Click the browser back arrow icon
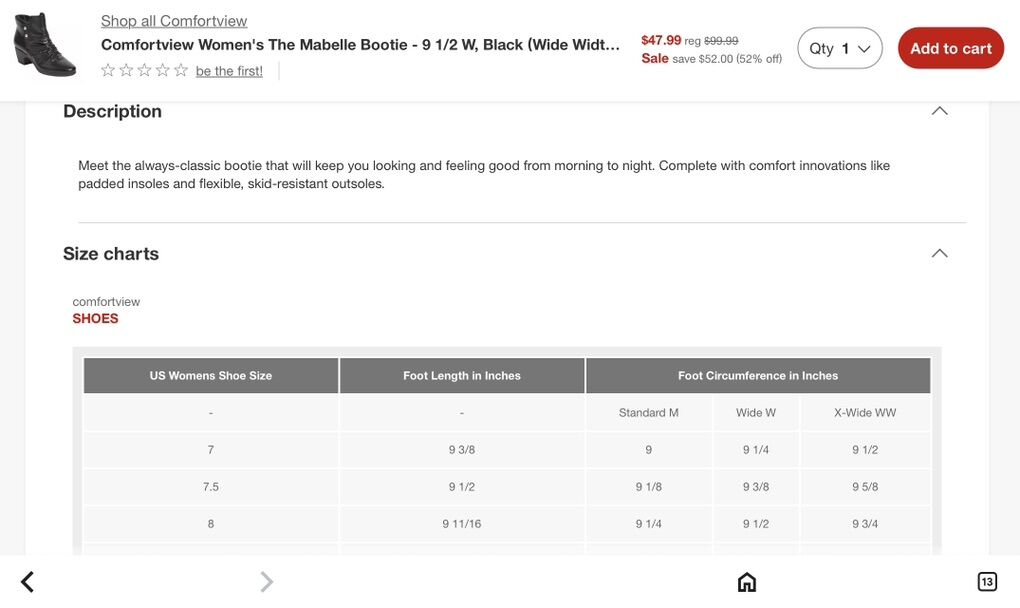The height and width of the screenshot is (608, 1020). click(x=27, y=582)
